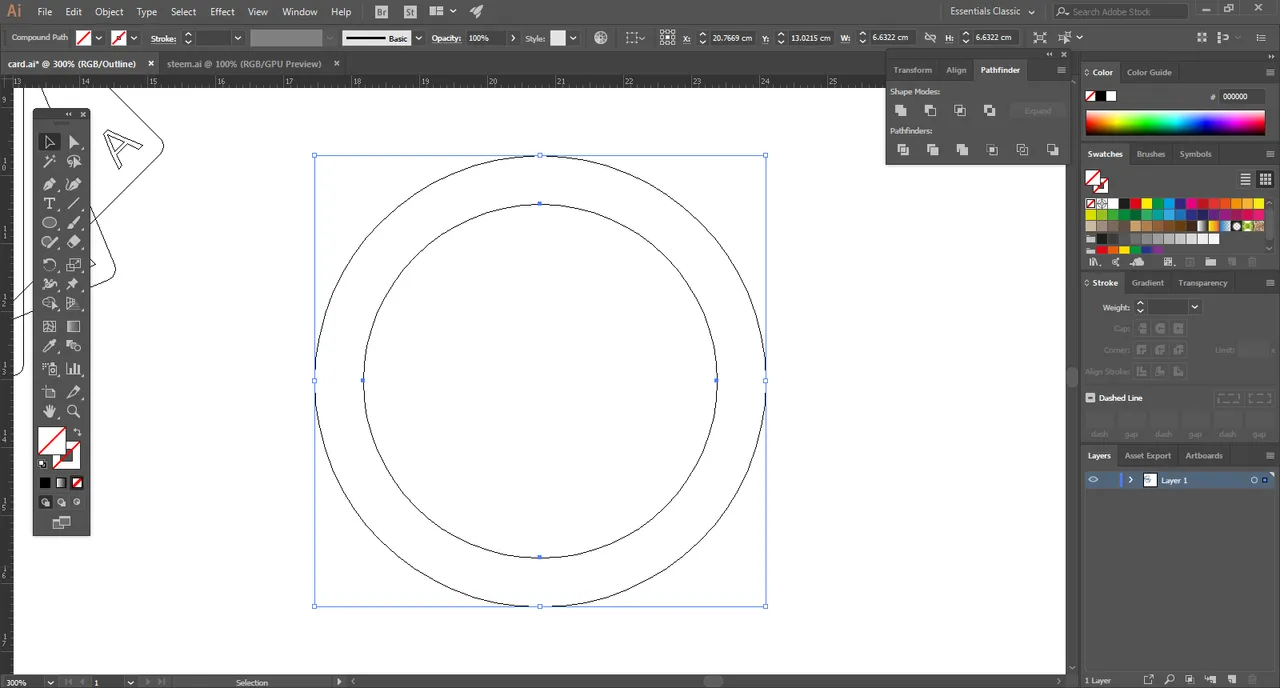Open the brush definition Basic dropdown
The image size is (1280, 688).
click(x=418, y=38)
